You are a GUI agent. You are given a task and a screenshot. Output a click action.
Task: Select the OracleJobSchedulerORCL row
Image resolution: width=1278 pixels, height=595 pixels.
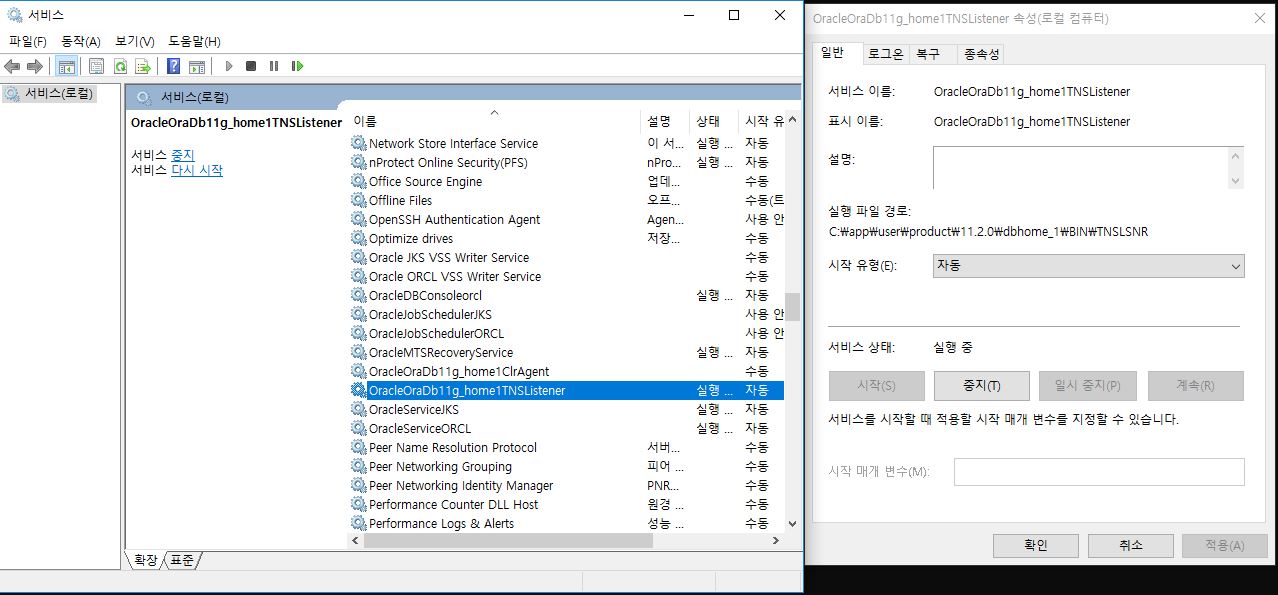click(x=566, y=333)
